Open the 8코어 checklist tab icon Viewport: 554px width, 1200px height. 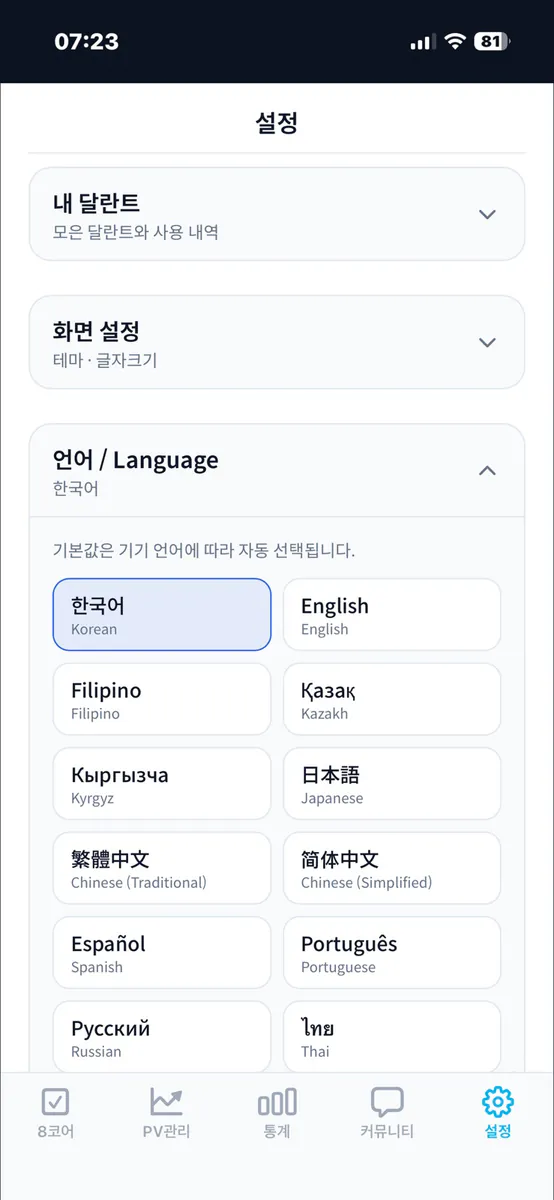[55, 1102]
